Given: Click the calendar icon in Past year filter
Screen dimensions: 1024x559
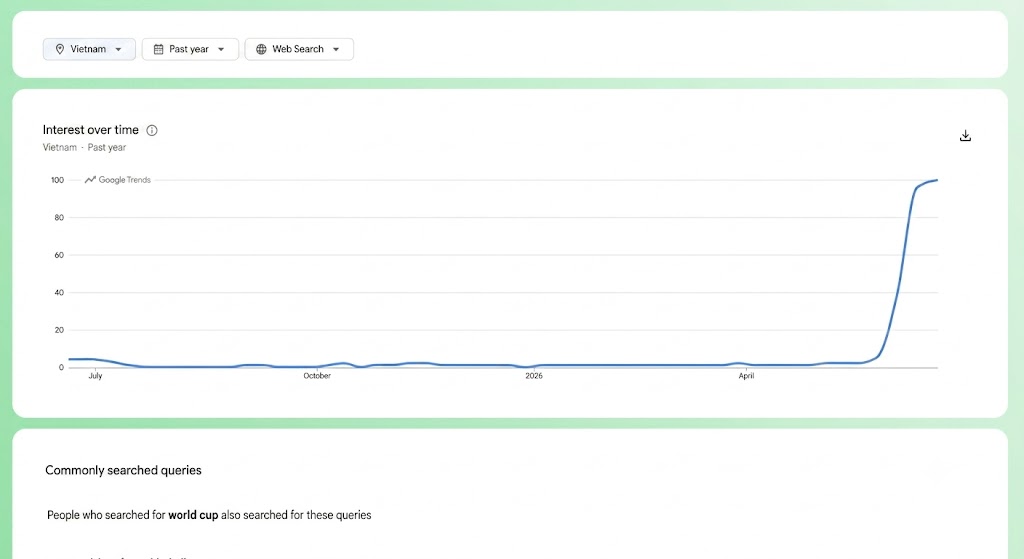Looking at the screenshot, I should pyautogui.click(x=158, y=49).
